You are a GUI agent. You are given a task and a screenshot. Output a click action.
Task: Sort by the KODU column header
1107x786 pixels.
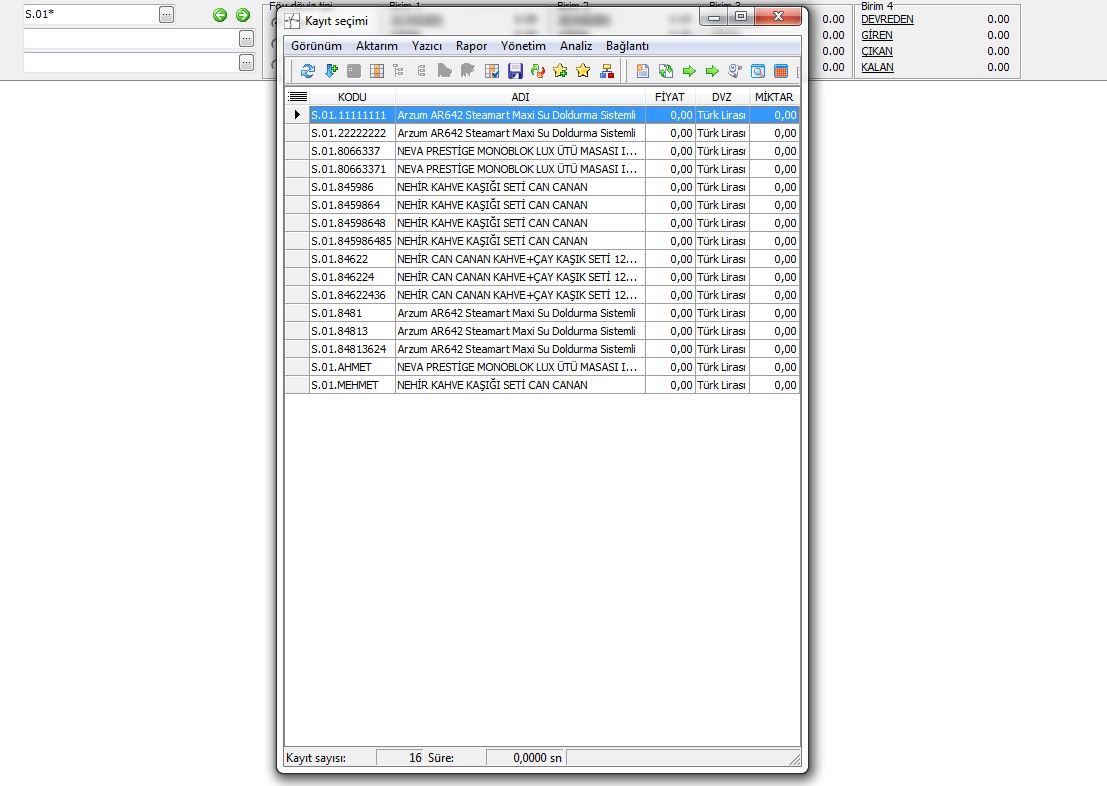coord(352,97)
